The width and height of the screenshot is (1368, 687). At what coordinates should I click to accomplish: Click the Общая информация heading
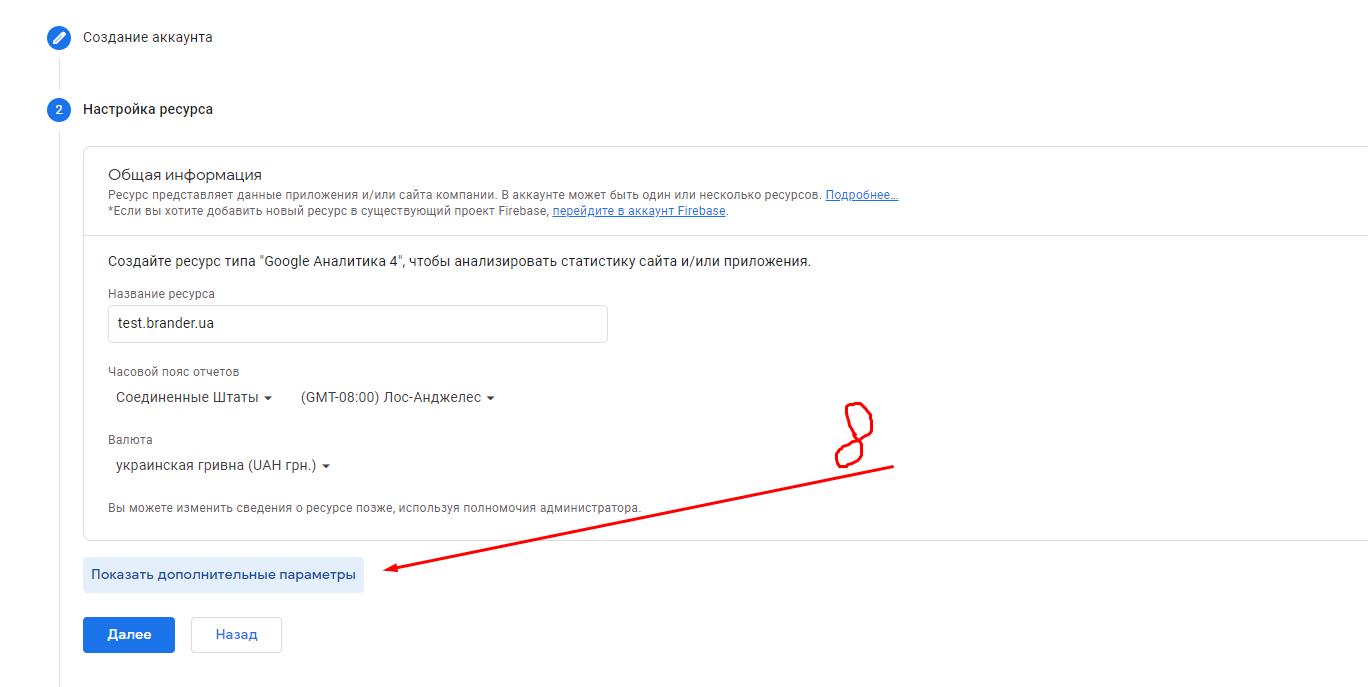(x=184, y=175)
